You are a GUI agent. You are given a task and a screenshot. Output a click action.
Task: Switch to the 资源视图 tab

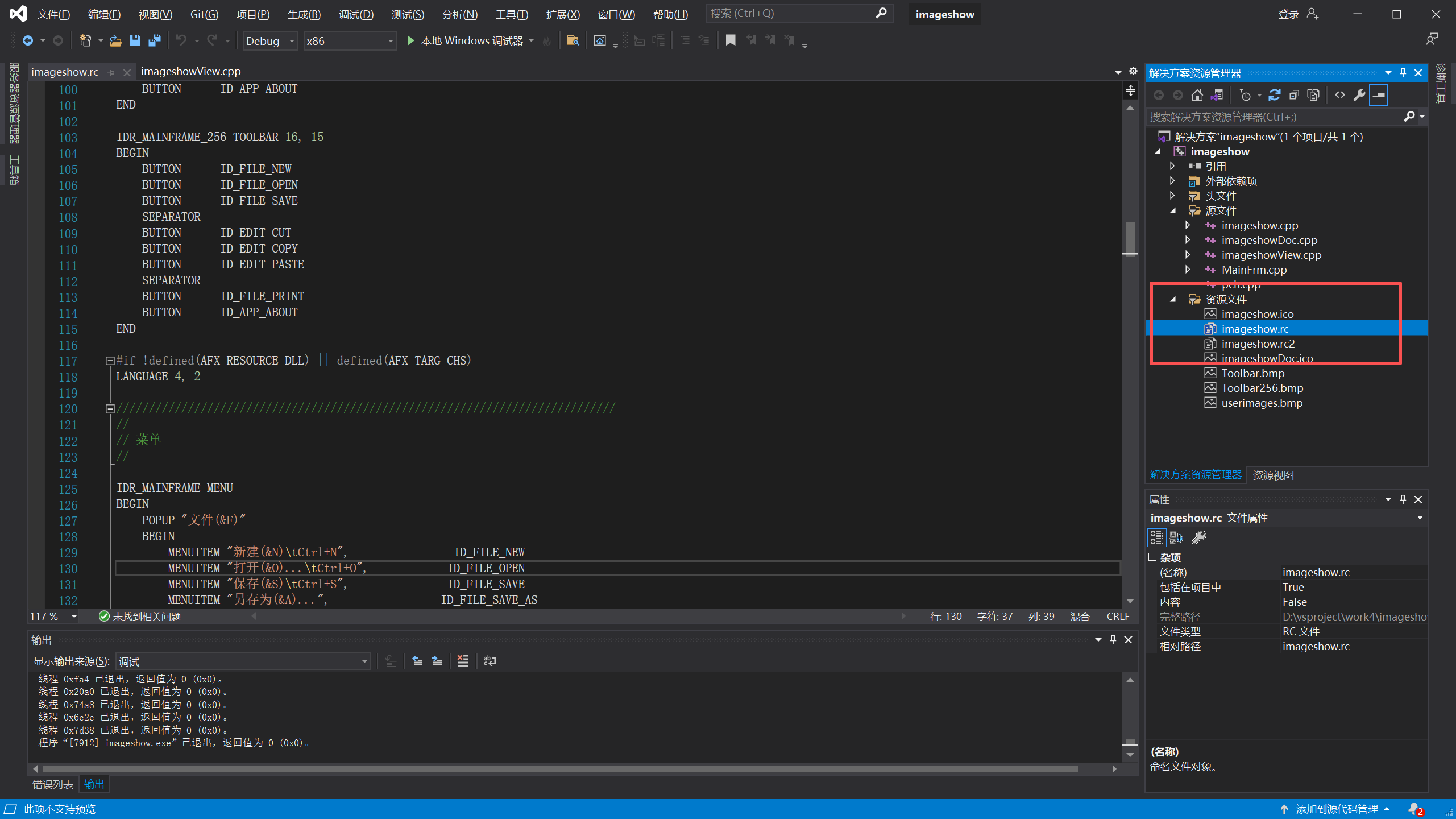click(x=1274, y=475)
